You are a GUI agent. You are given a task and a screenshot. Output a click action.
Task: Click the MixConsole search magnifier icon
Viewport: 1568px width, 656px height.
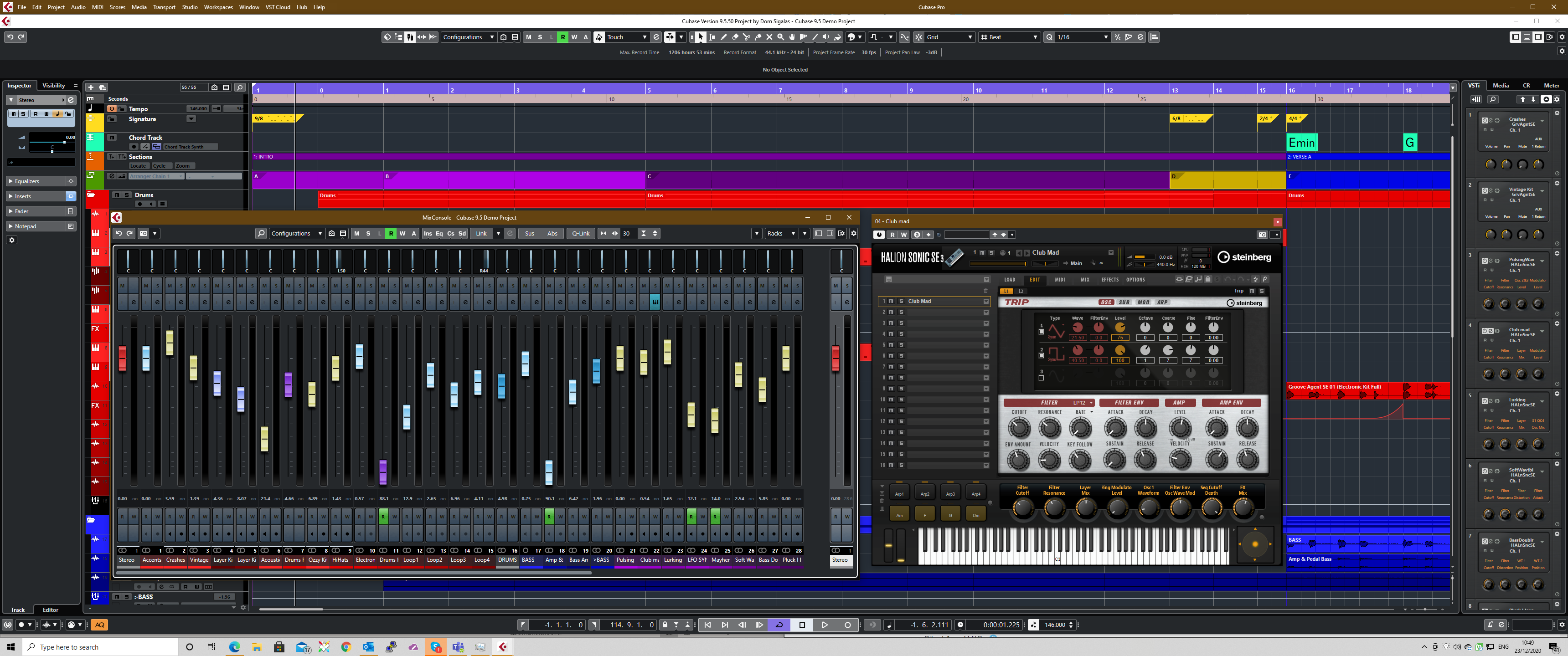pos(261,234)
